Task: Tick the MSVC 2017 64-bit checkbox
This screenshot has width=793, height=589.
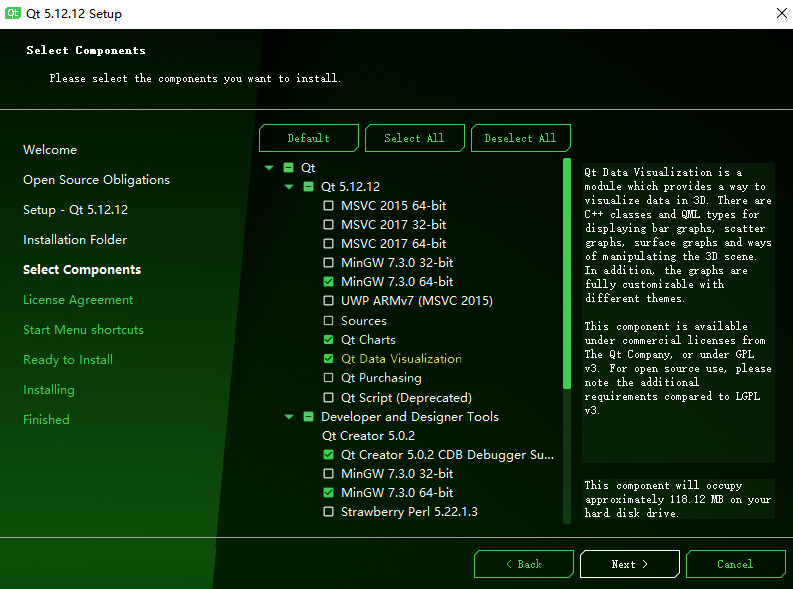Action: 328,244
